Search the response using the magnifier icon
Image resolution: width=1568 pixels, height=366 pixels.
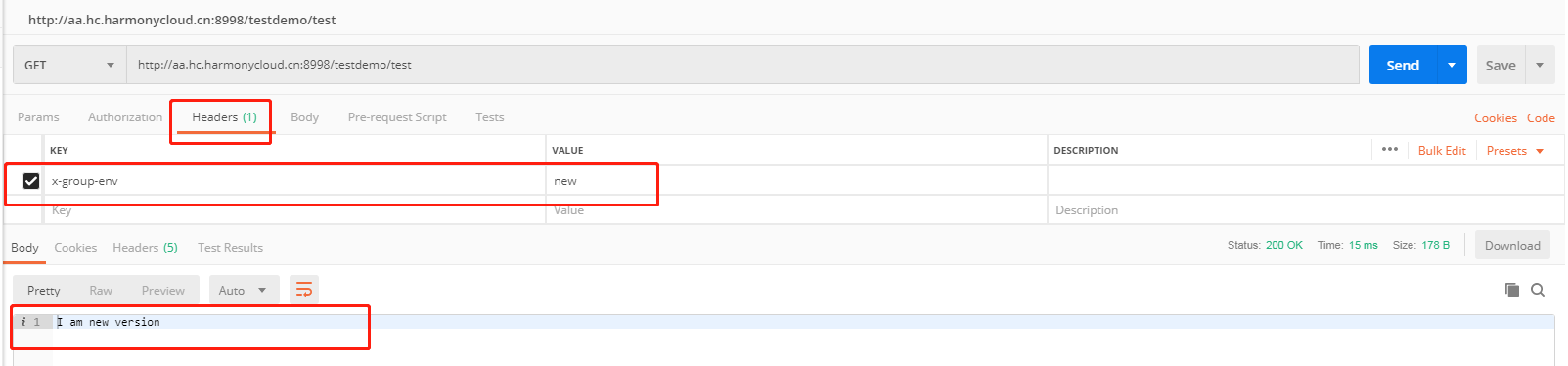(x=1538, y=290)
